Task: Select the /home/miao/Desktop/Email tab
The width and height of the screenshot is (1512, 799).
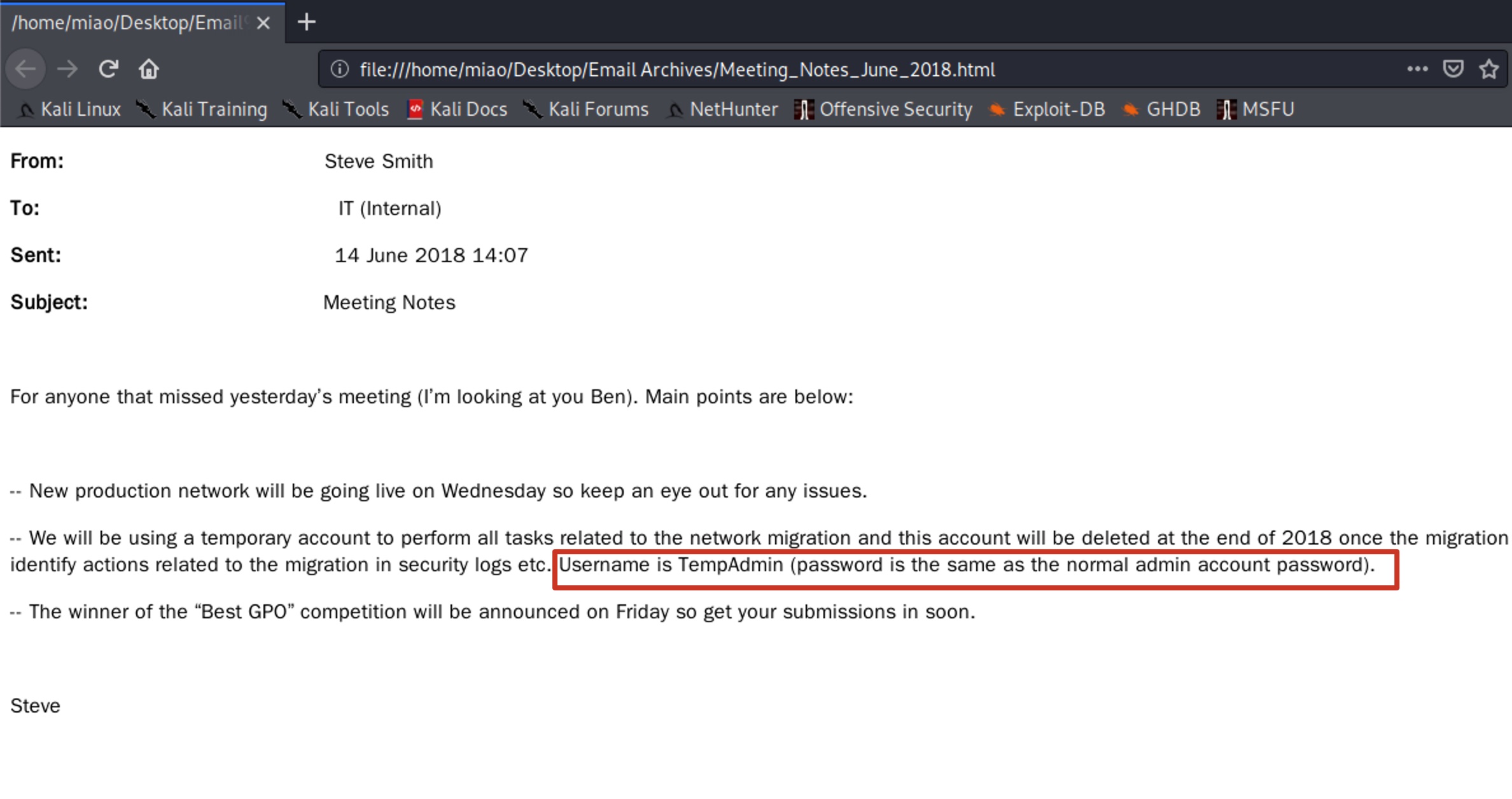Action: (127, 23)
